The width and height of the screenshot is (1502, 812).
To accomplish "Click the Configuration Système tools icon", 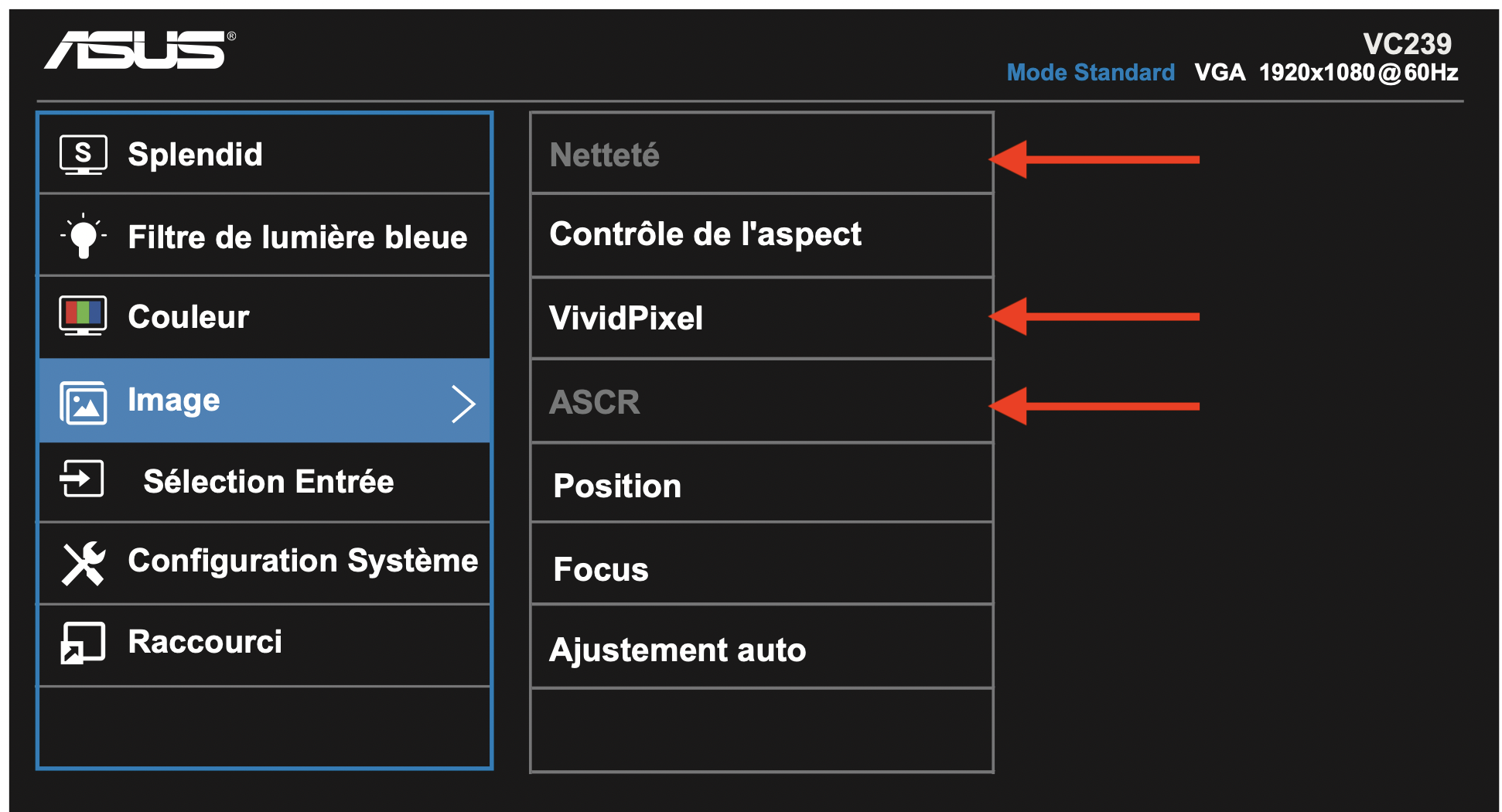I will tap(84, 563).
